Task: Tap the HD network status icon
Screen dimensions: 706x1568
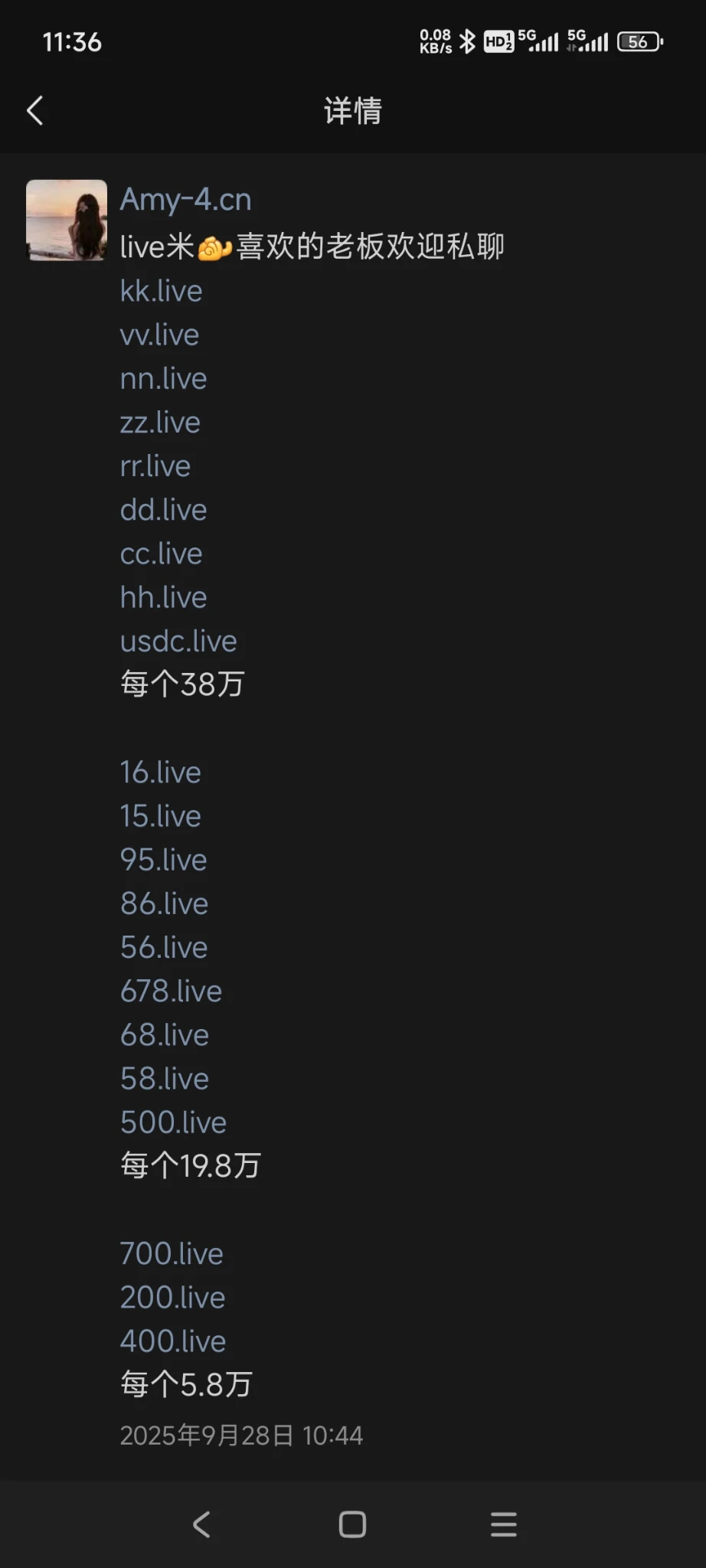Action: [498, 42]
